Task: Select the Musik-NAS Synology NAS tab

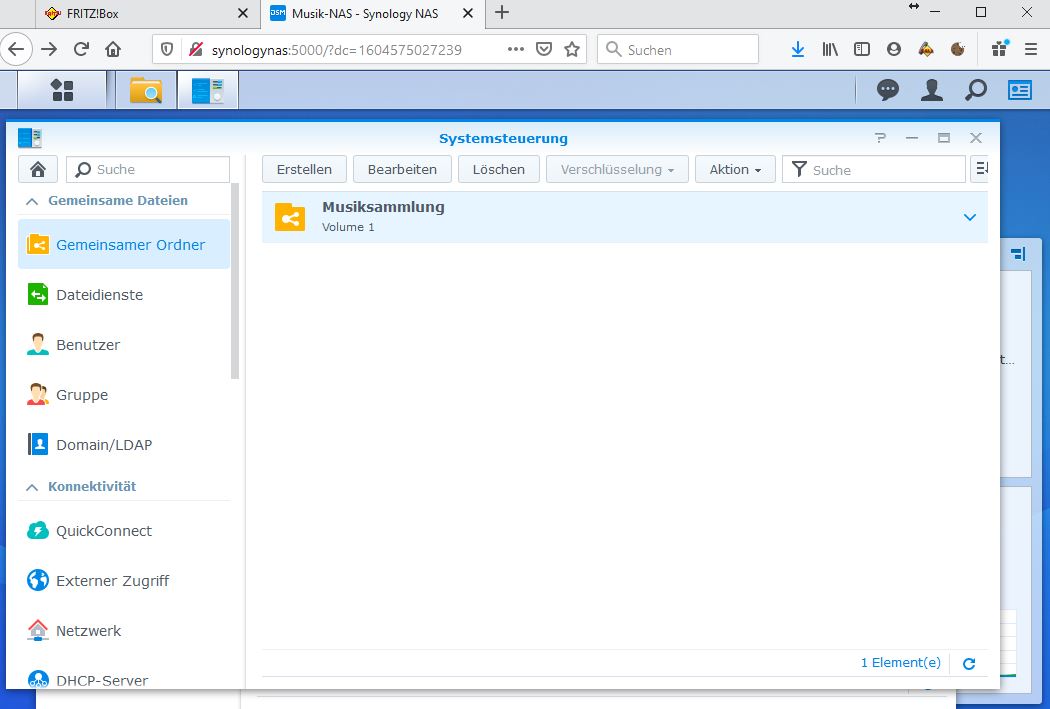Action: 372,13
